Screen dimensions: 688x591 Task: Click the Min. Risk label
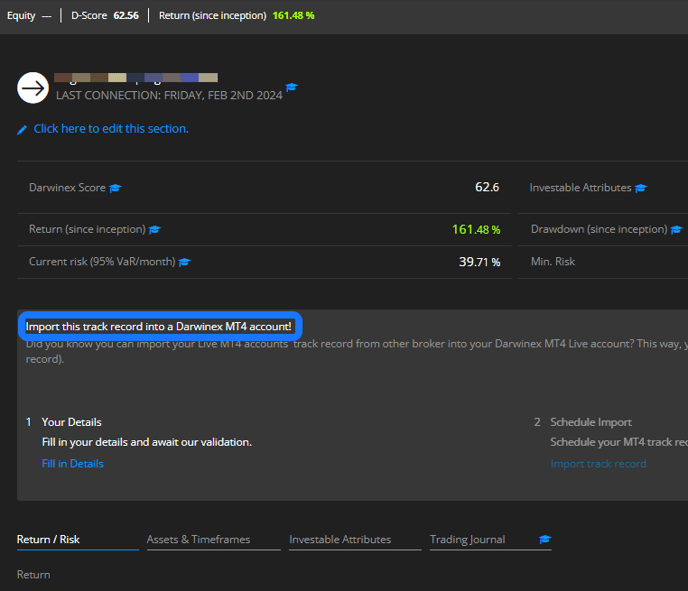click(x=553, y=261)
